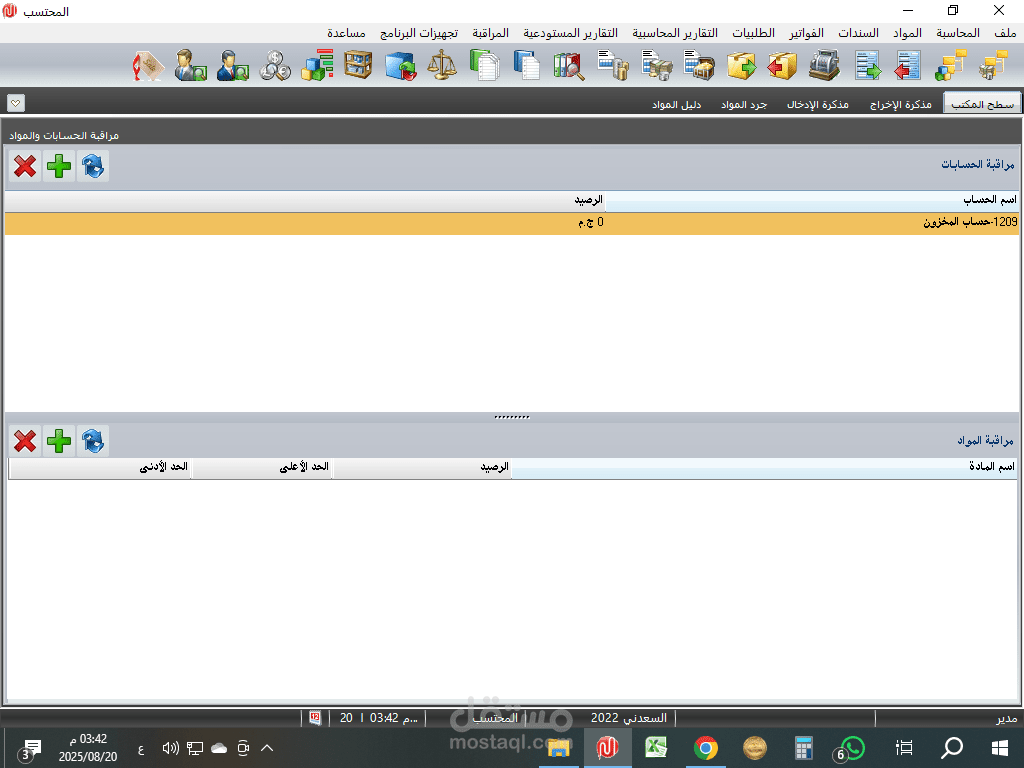Open Excel from the taskbar
Viewport: 1024px width, 768px height.
(656, 748)
